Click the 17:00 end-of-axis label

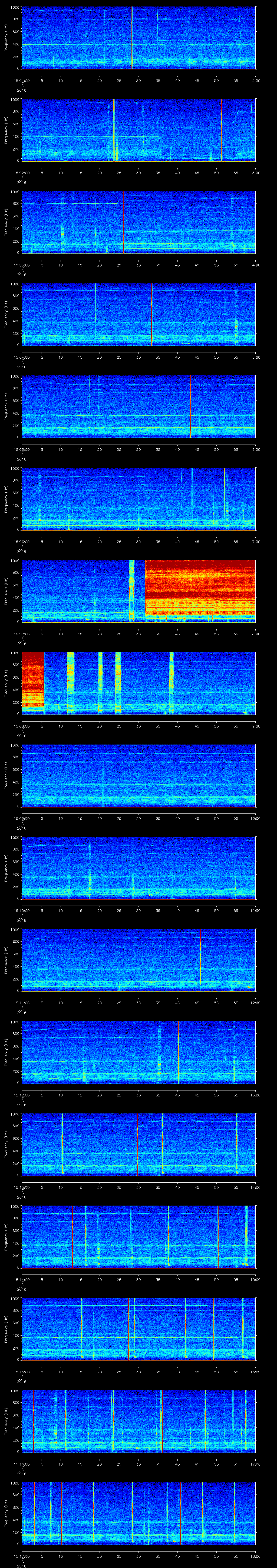[x=256, y=1463]
